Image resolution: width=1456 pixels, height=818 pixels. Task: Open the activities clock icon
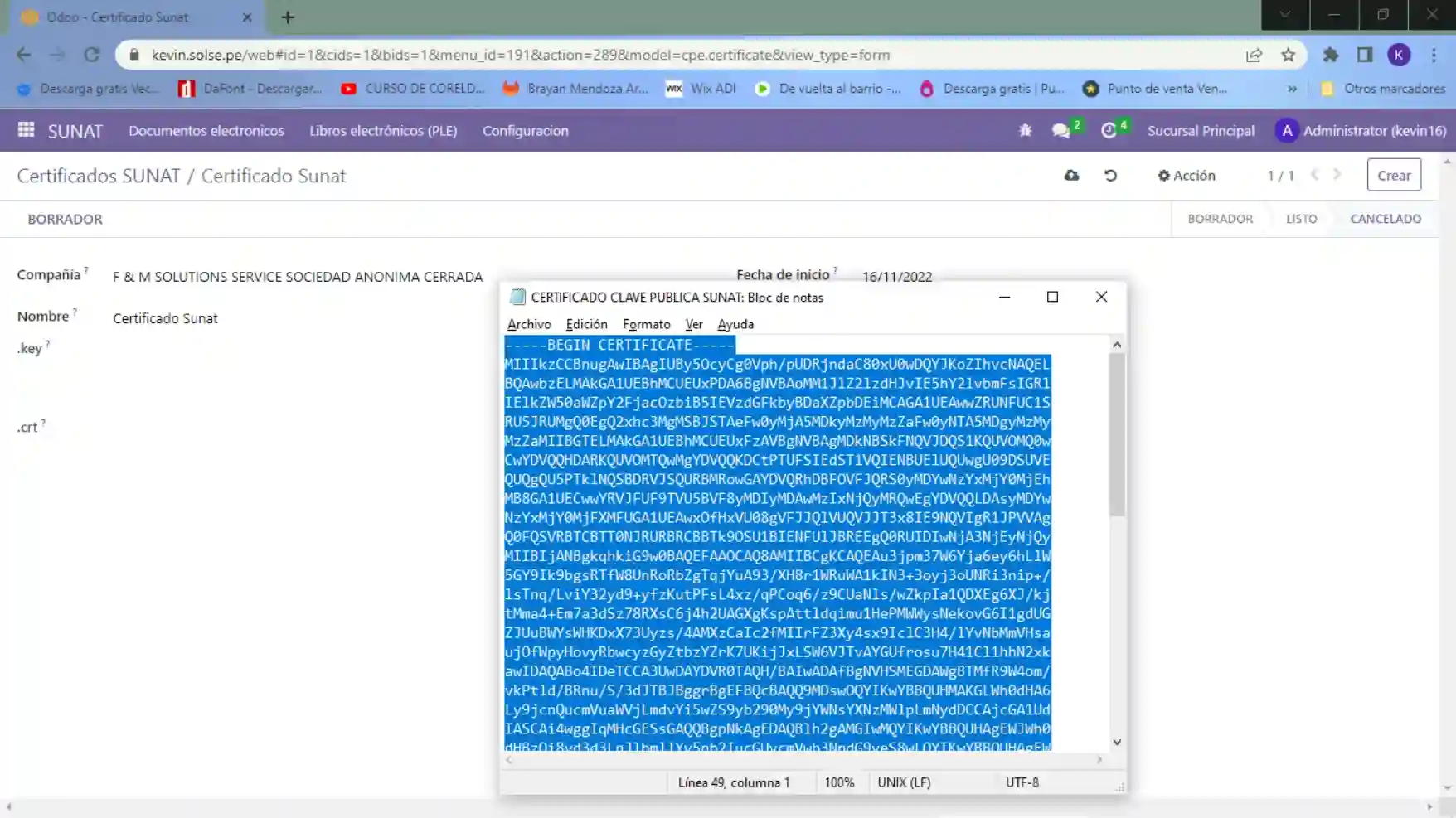point(1109,131)
